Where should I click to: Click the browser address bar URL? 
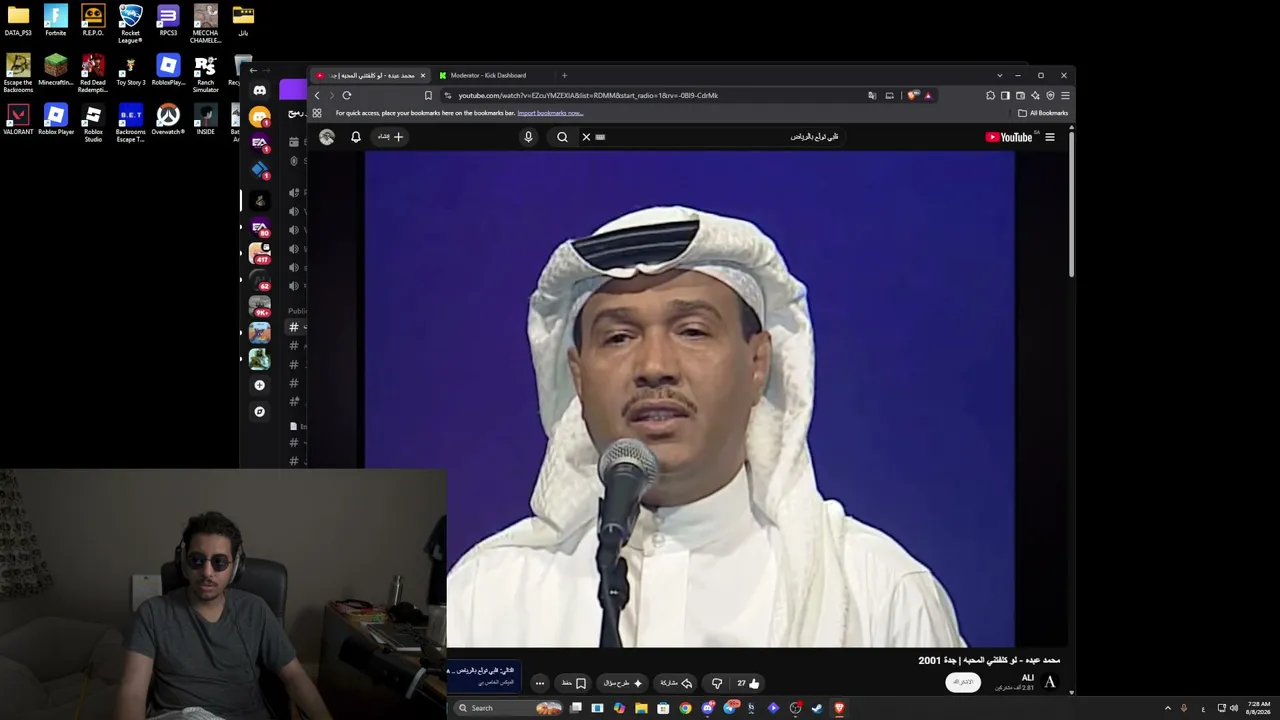click(588, 95)
